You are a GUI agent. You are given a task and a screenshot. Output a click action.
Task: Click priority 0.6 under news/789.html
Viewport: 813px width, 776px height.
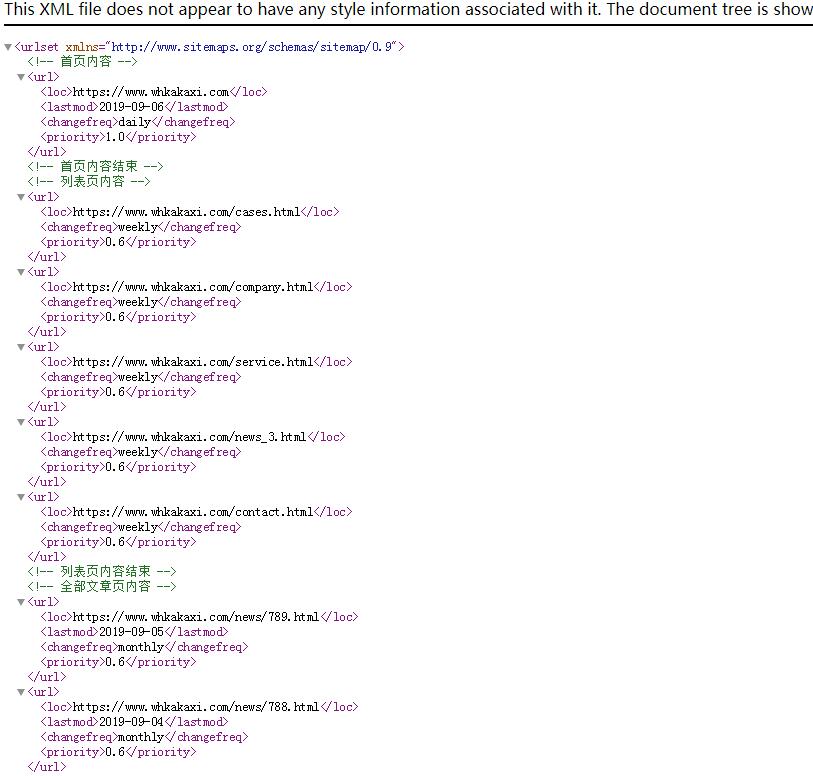115,662
